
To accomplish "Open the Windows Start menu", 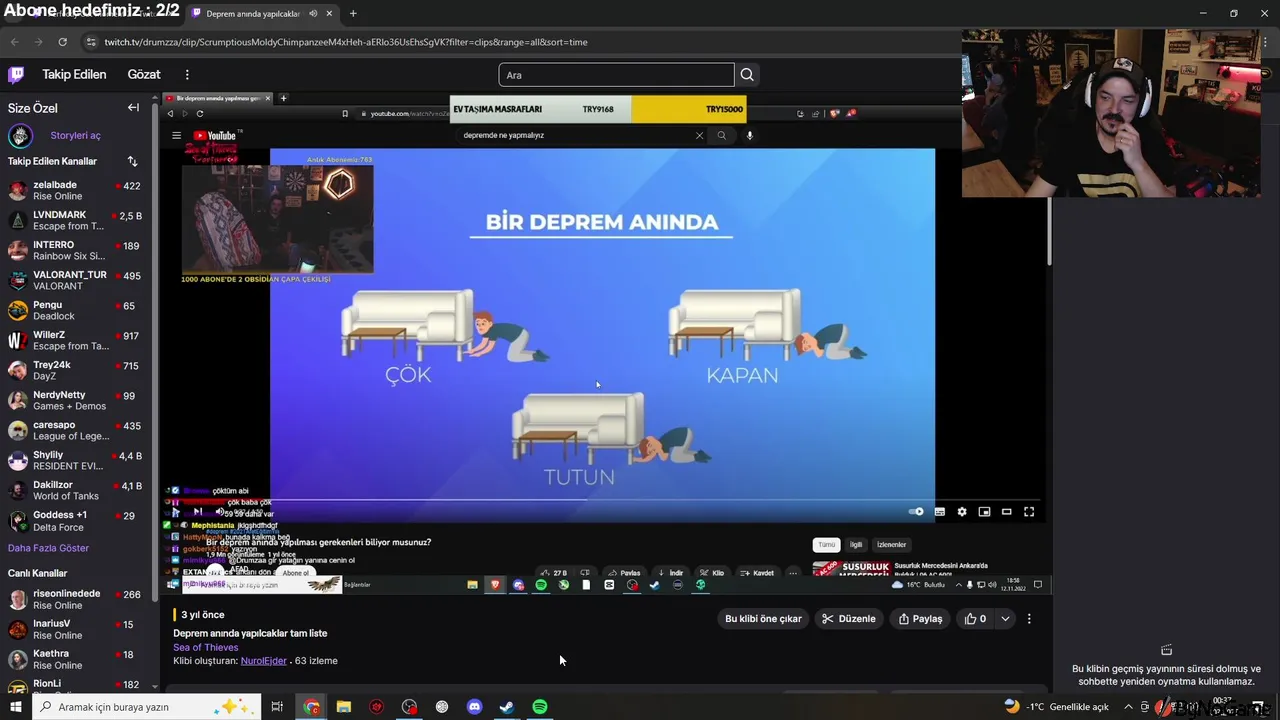I will tap(15, 707).
